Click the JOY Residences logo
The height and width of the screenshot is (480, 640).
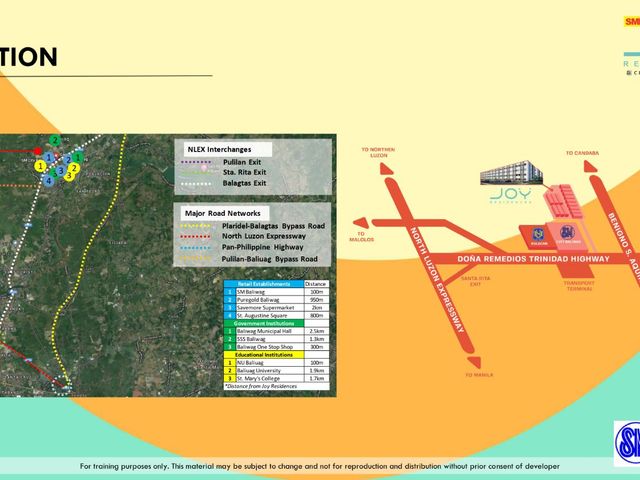511,195
